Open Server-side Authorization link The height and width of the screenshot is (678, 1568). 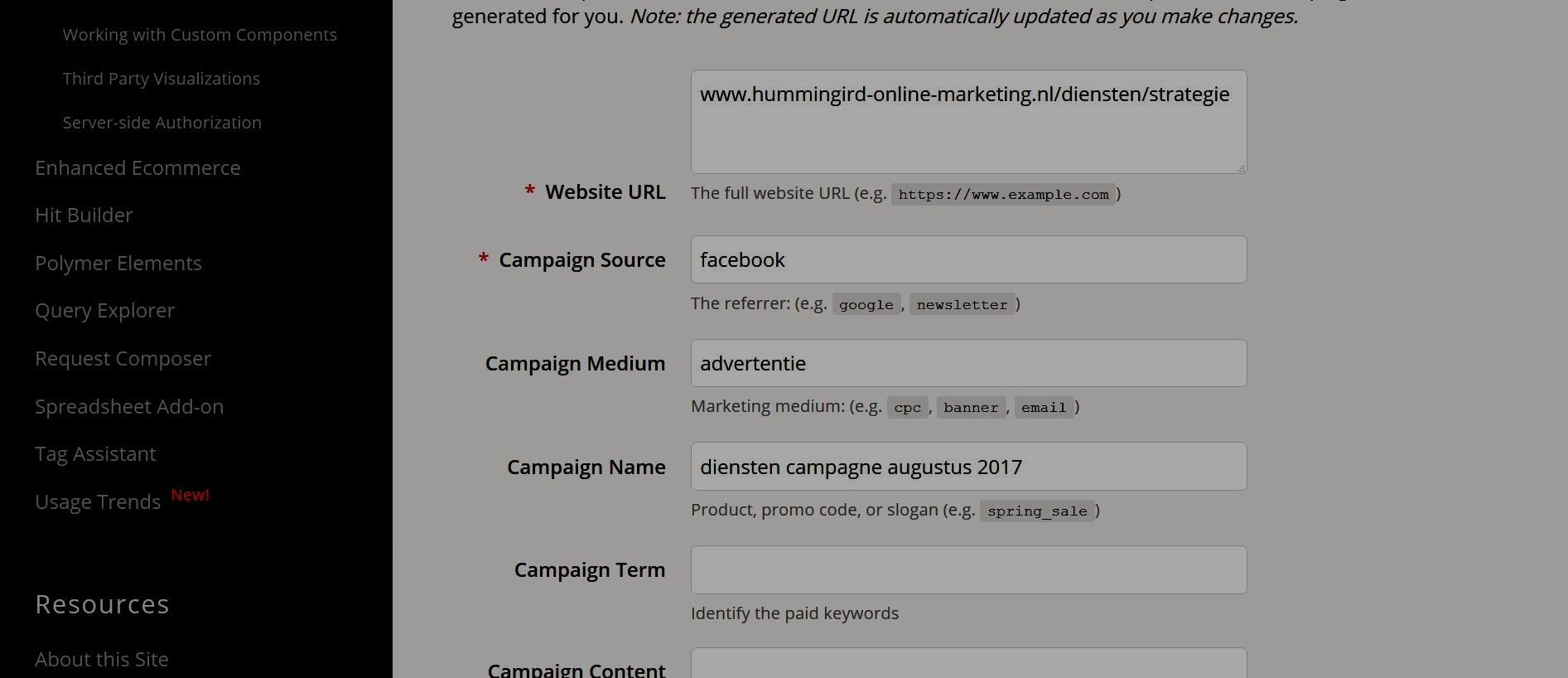[162, 123]
